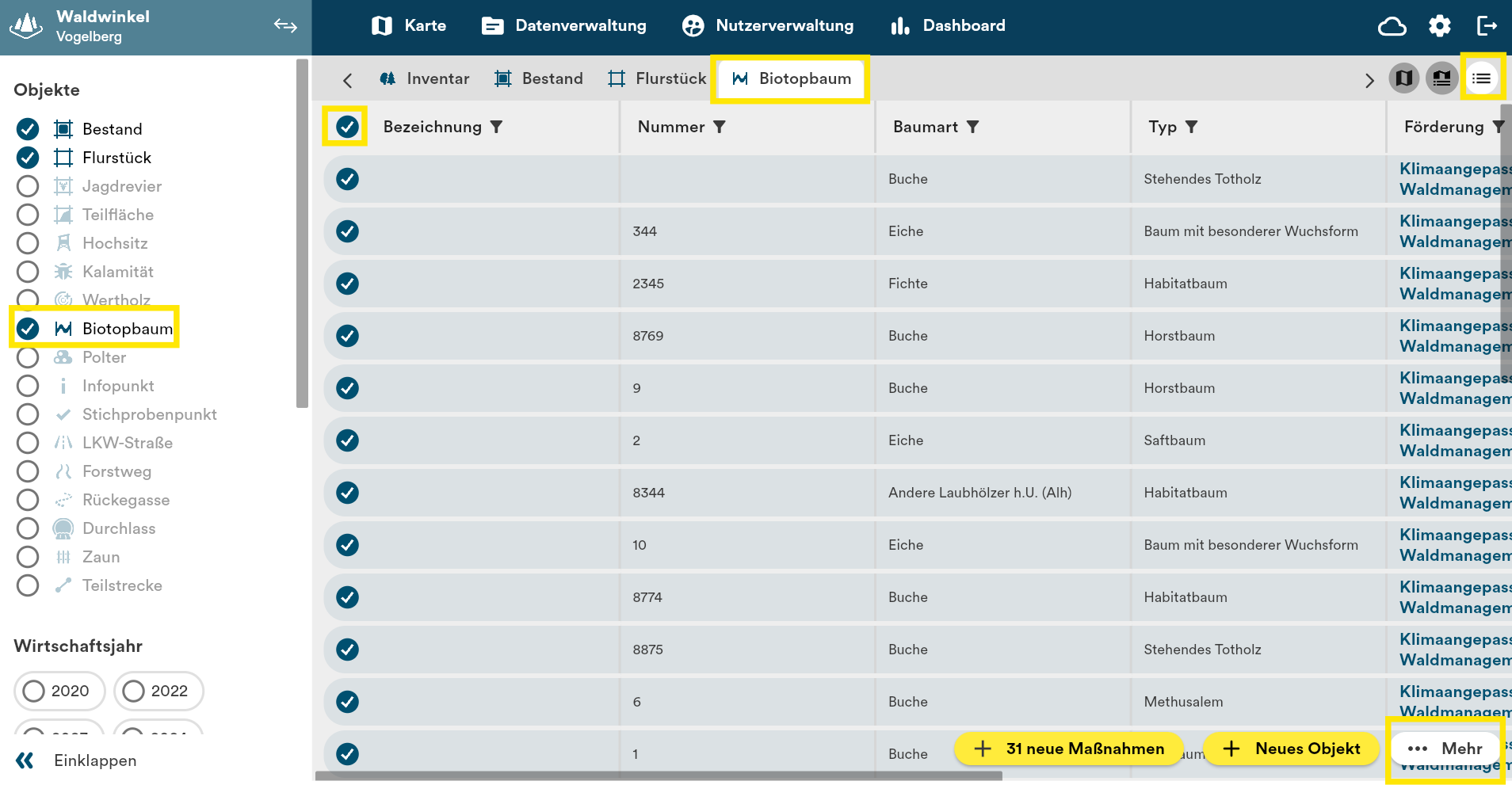Viewport: 1512px width, 785px height.
Task: Click 31 neue Maßnahmen button
Action: [1069, 749]
